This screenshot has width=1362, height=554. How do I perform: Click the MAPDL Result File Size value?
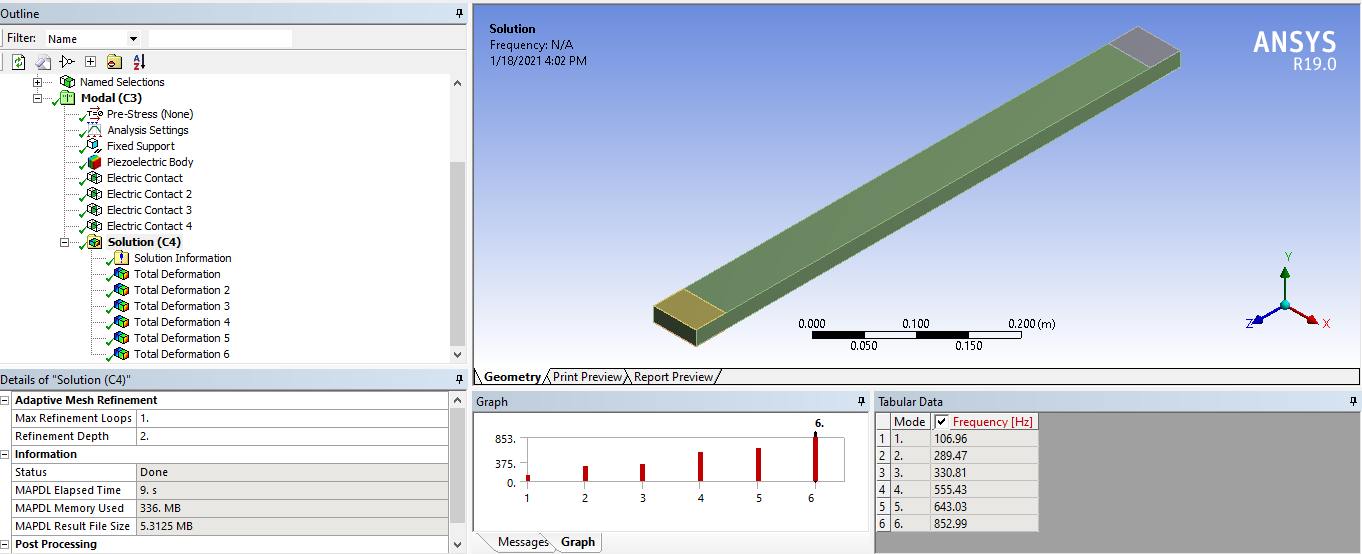click(x=292, y=526)
